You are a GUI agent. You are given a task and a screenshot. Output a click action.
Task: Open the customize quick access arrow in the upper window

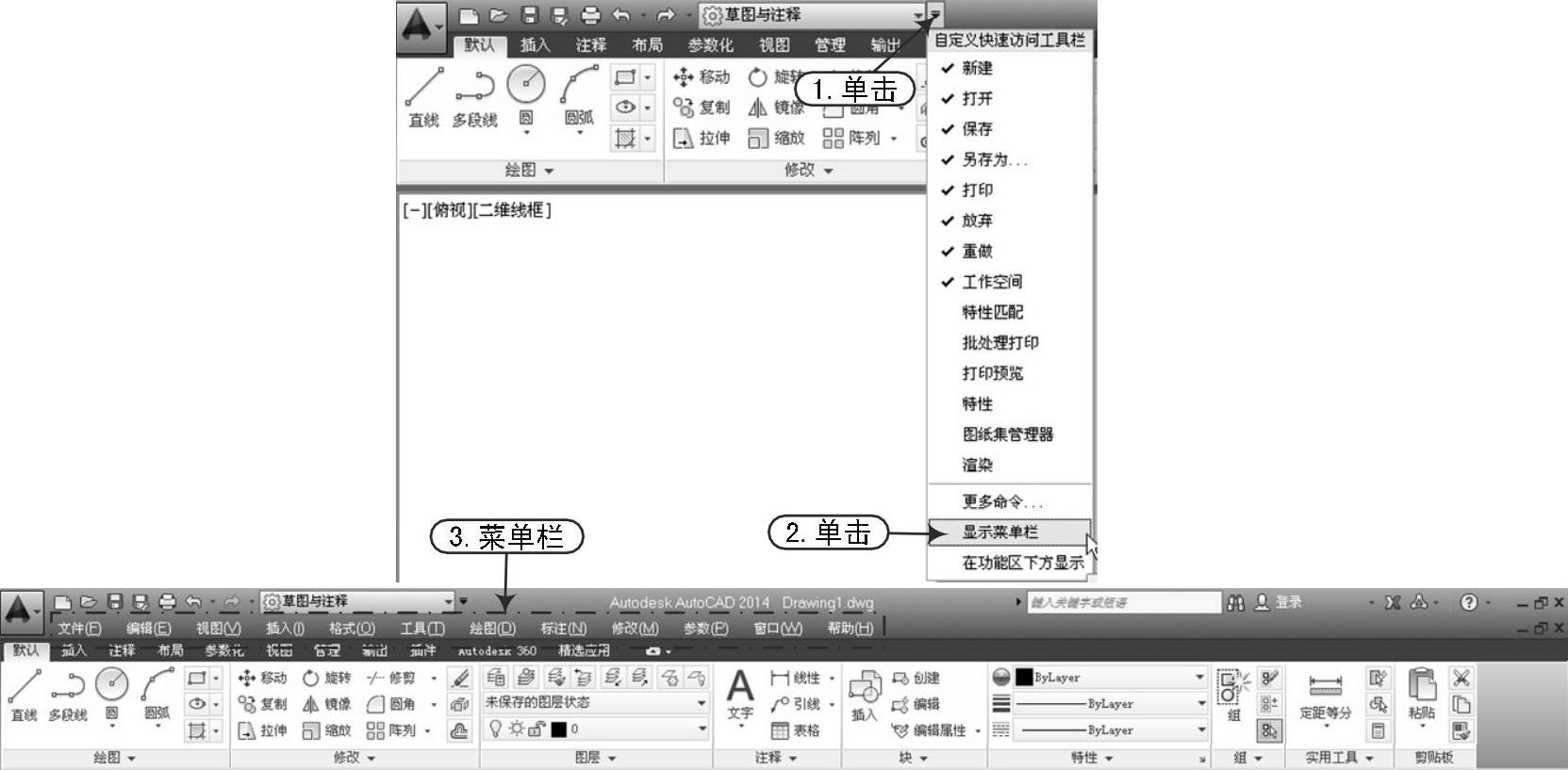pyautogui.click(x=934, y=15)
